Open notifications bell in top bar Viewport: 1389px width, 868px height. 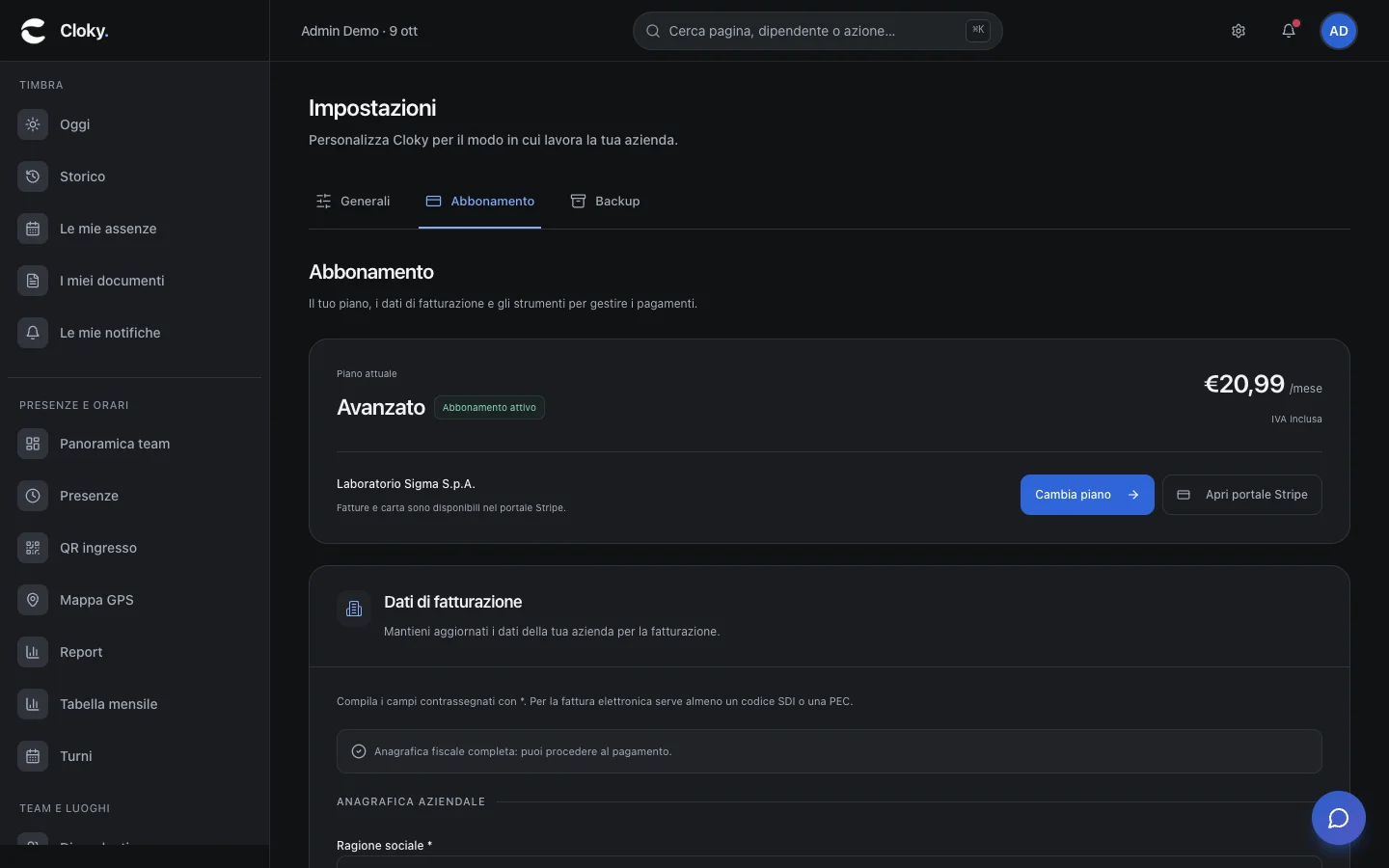coord(1289,31)
